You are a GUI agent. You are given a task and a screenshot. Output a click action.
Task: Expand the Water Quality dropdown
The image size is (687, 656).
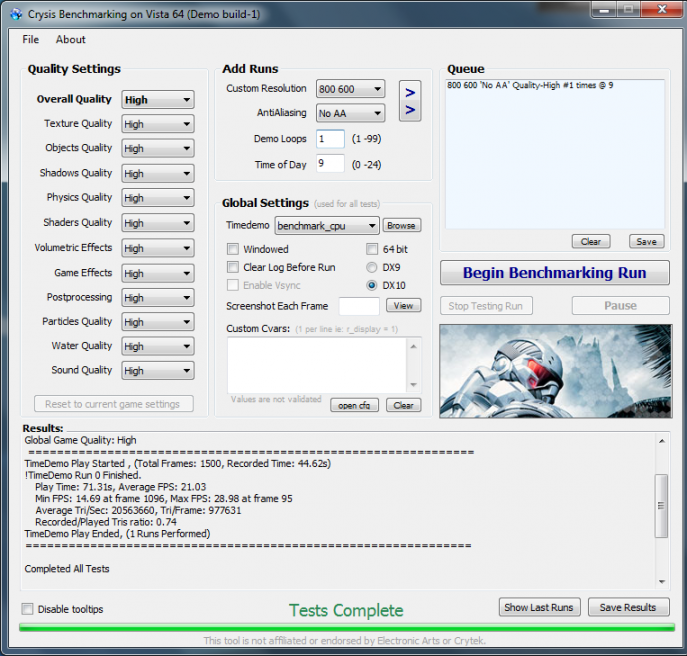pyautogui.click(x=158, y=347)
